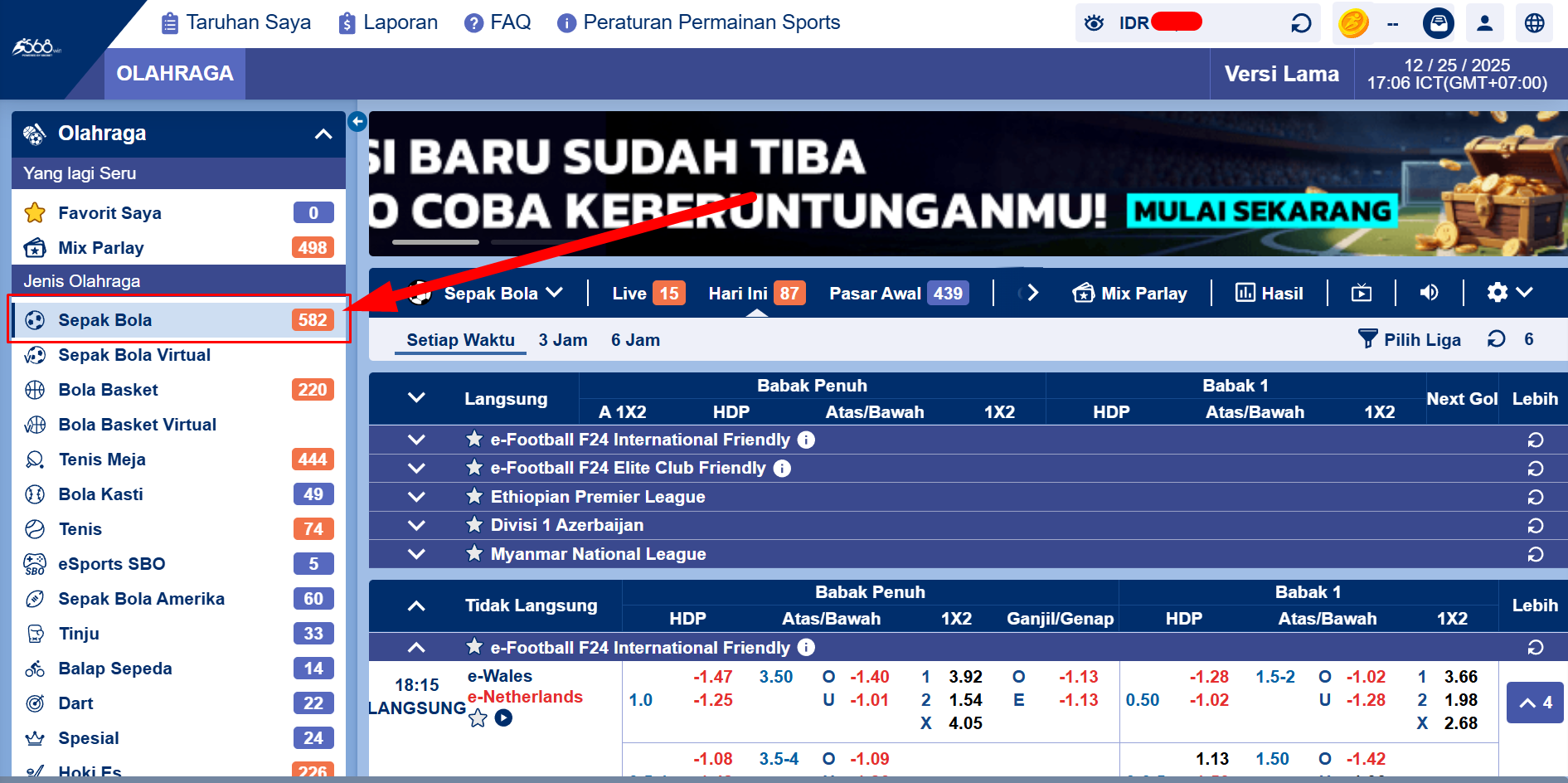Toggle balance visibility with the eye icon
Image resolution: width=1568 pixels, height=783 pixels.
point(1095,22)
